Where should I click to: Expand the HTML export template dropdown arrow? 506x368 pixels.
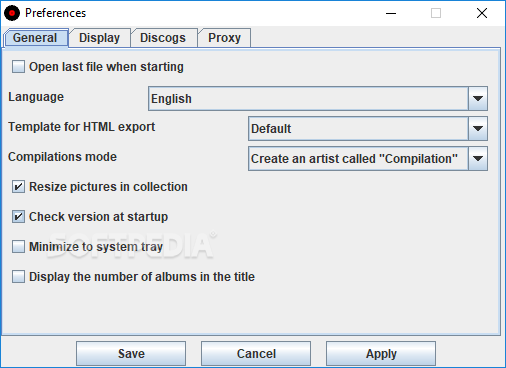click(478, 129)
